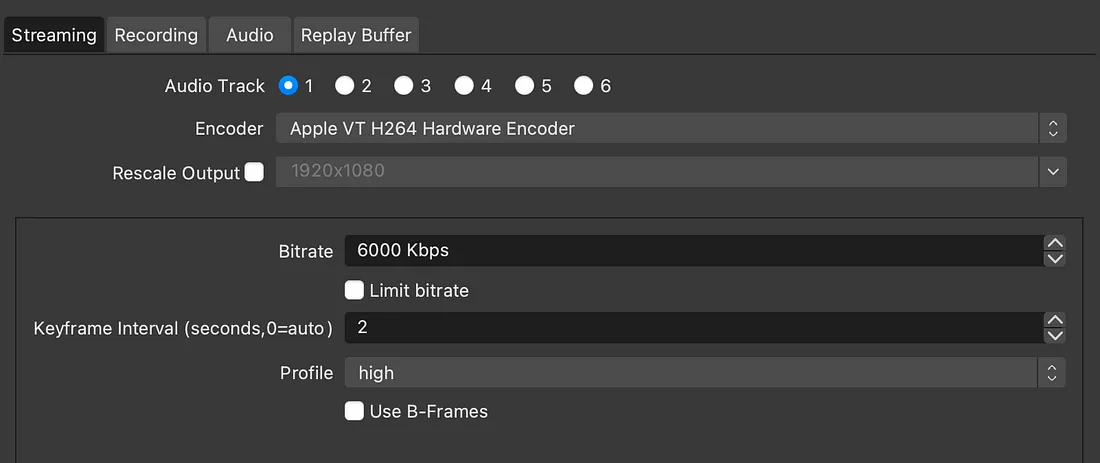Enable the Limit bitrate checkbox
Screen dimensions: 1100x463
coord(354,291)
